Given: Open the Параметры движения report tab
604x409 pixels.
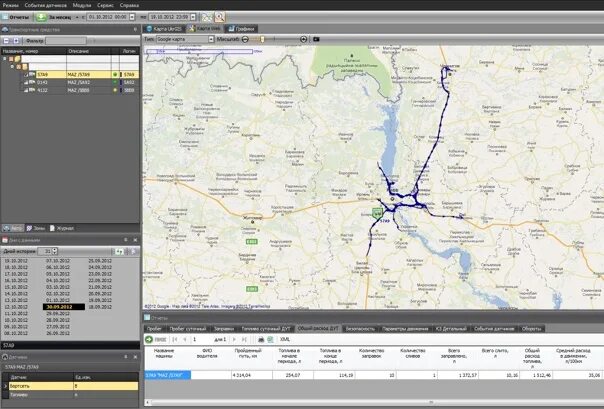Looking at the screenshot, I should (405, 329).
